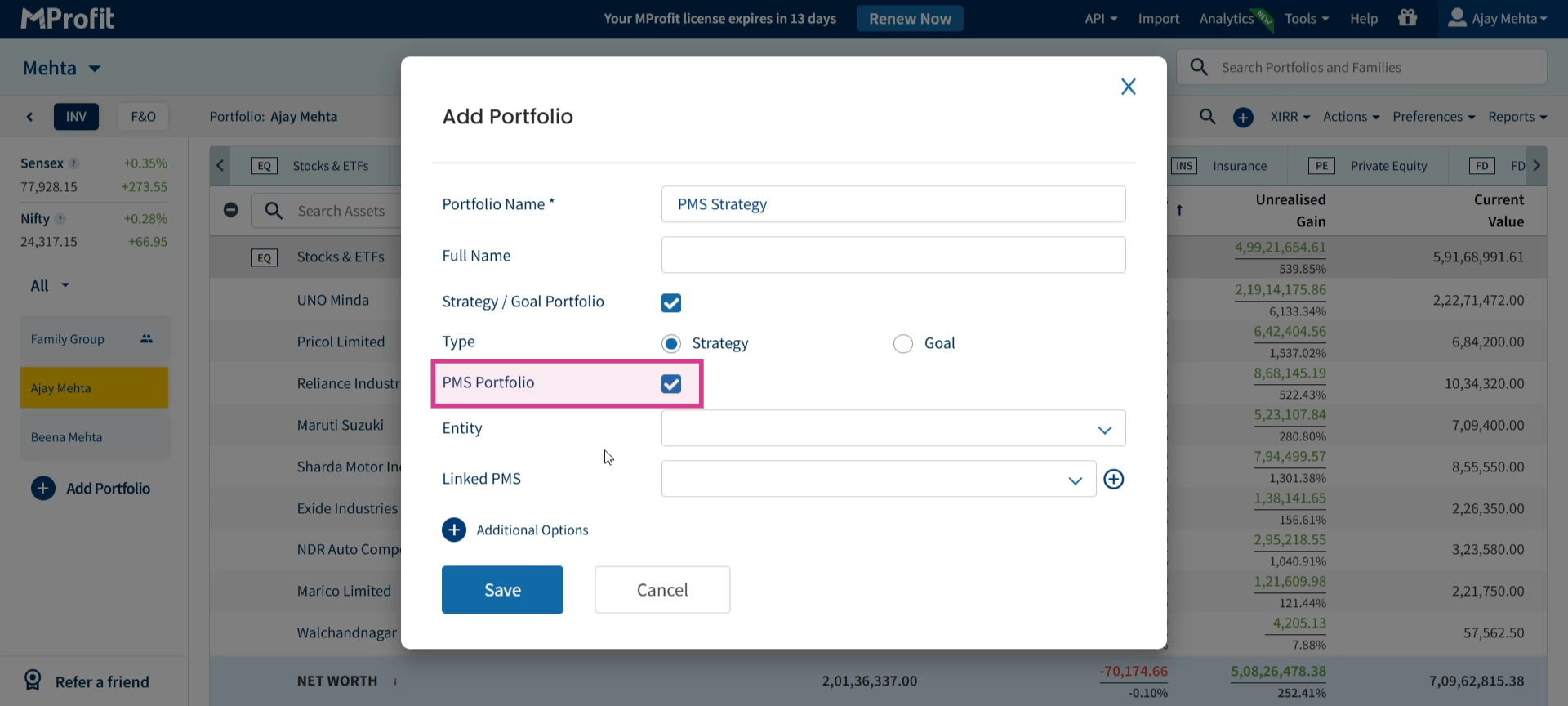
Task: Open the Preferences dropdown
Action: (1433, 117)
